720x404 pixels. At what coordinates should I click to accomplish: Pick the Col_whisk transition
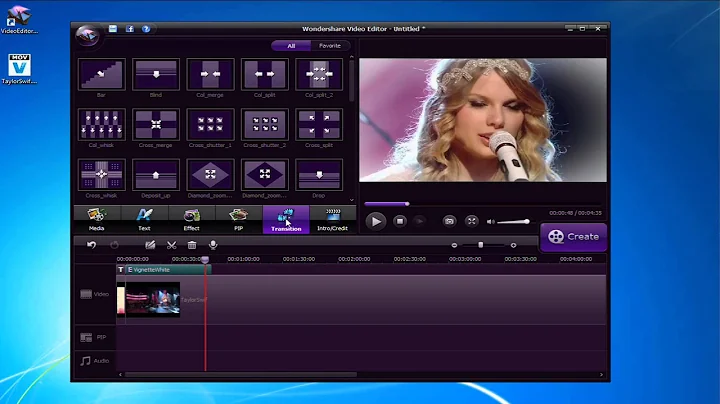click(101, 124)
